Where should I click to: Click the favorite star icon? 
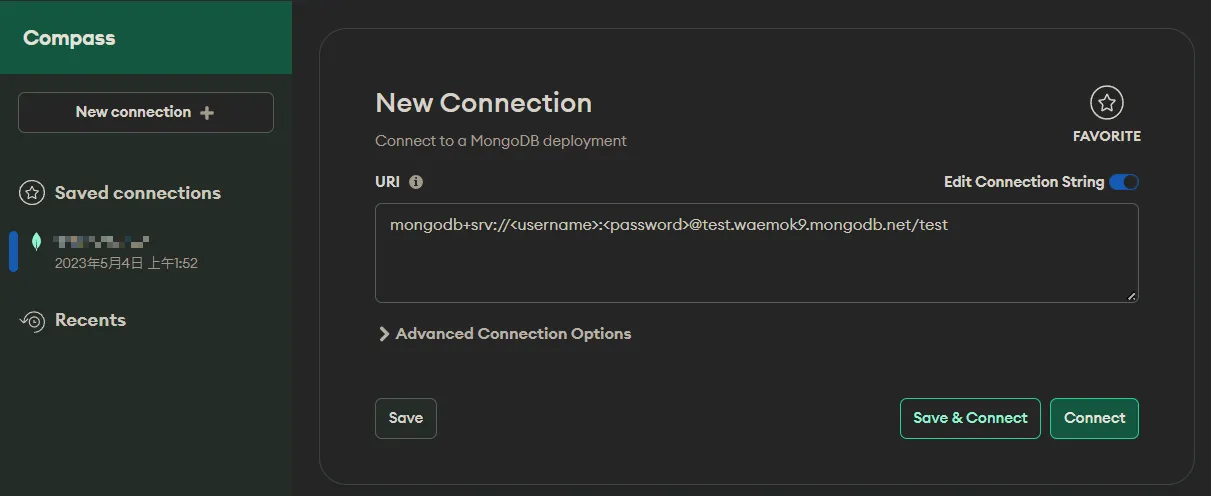point(1106,102)
